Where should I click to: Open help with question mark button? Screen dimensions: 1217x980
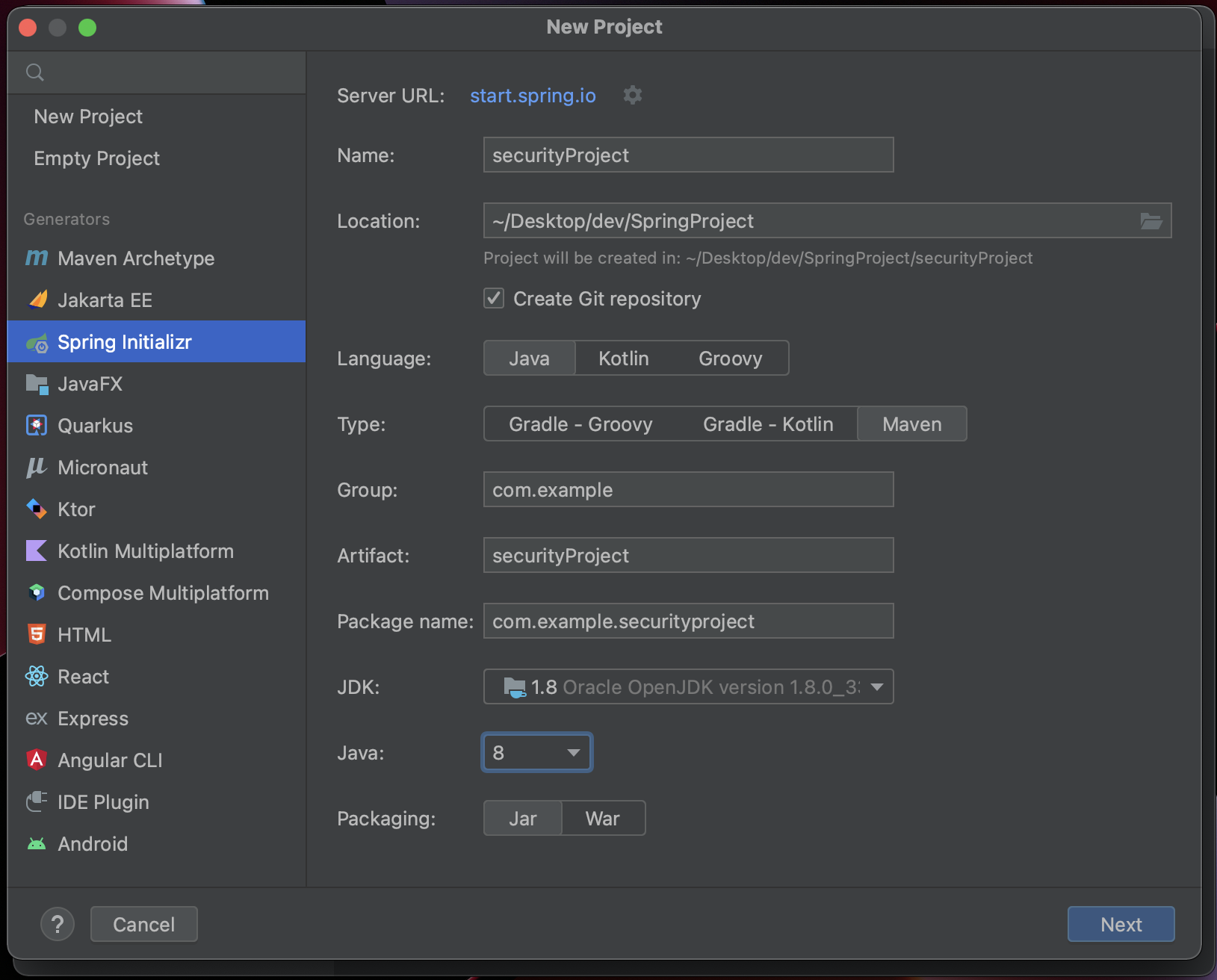(x=58, y=924)
